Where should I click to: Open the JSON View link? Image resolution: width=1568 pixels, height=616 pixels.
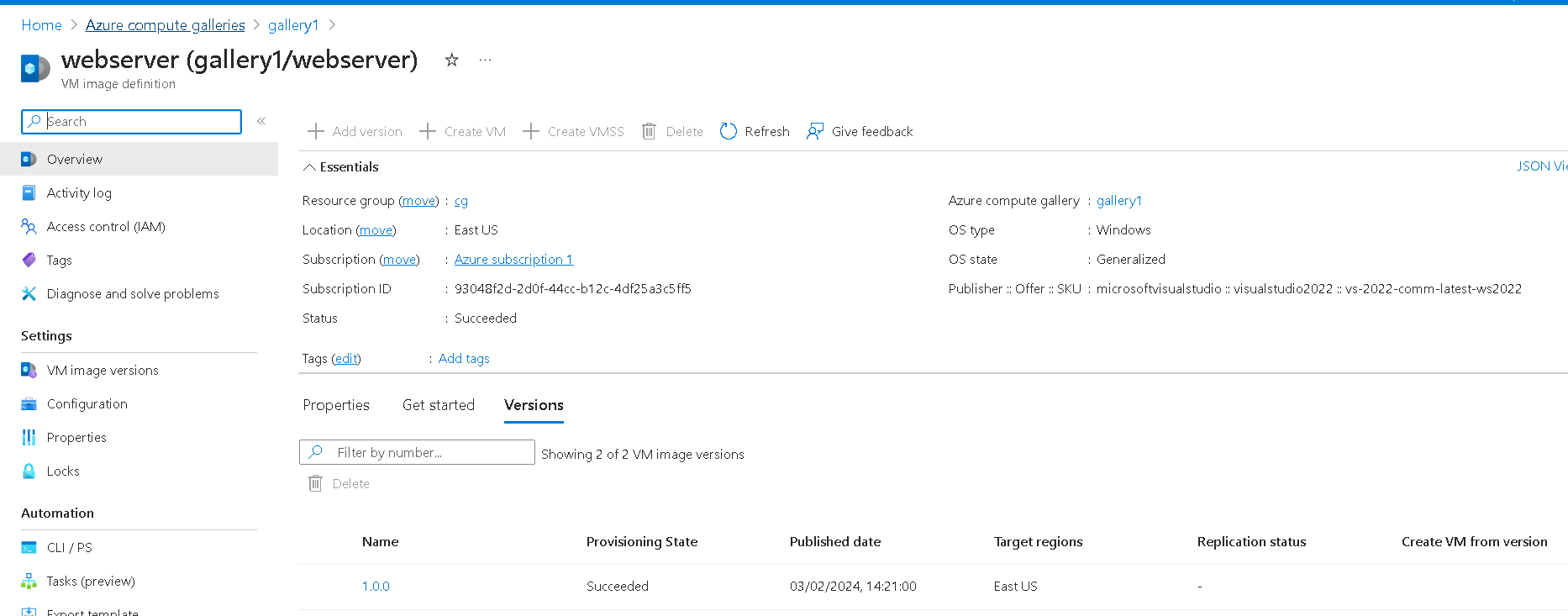[1542, 166]
